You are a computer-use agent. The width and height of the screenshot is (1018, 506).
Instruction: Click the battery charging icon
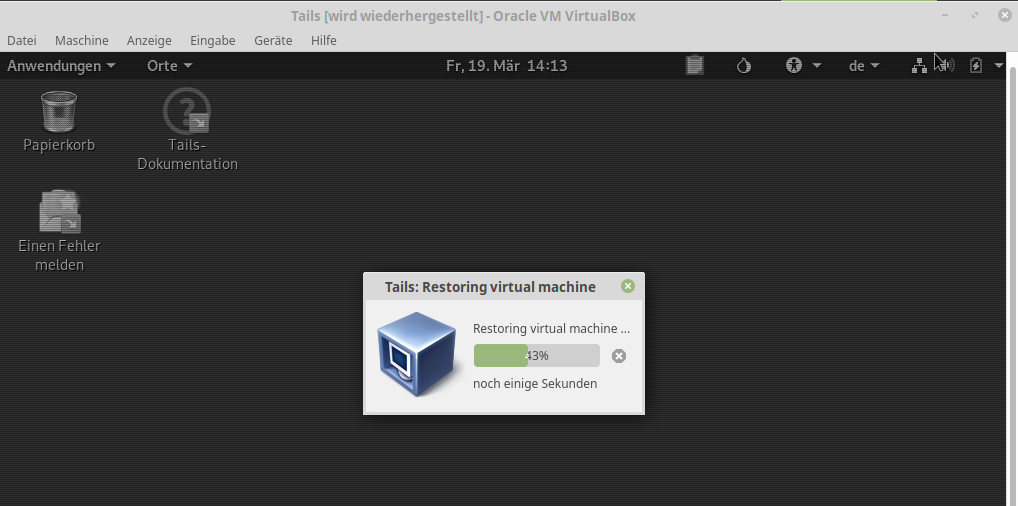[976, 65]
